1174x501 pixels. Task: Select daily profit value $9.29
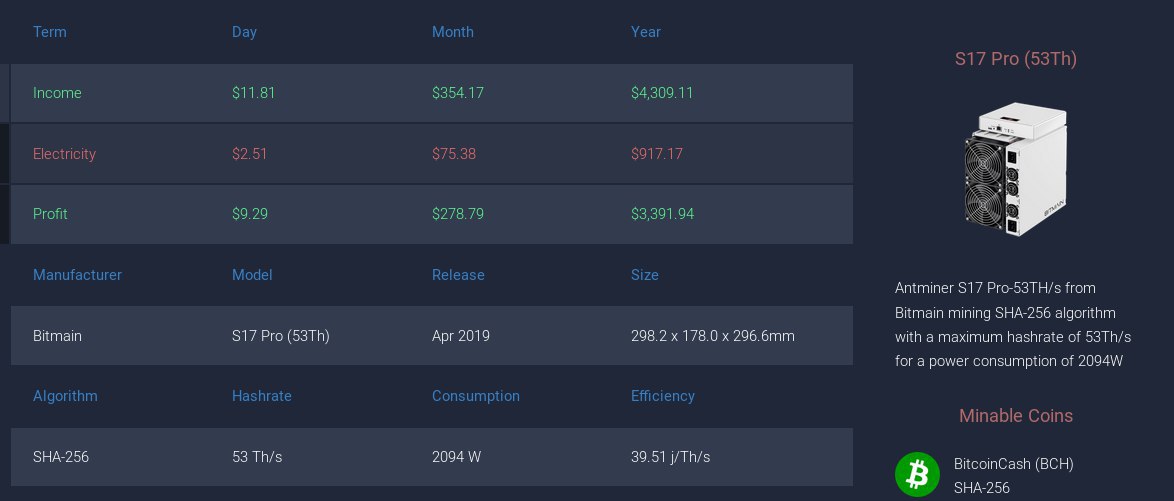click(250, 213)
